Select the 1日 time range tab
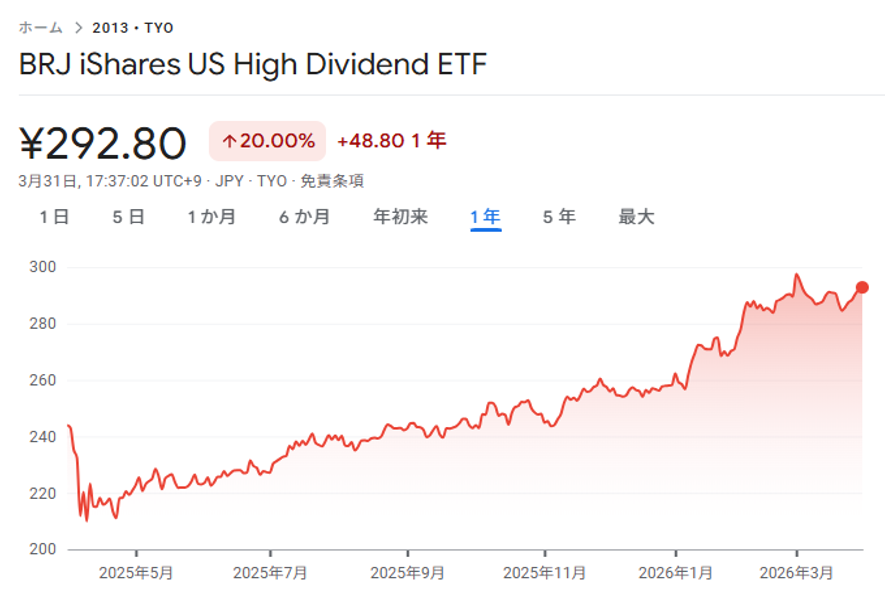This screenshot has height=594, width=885. [x=54, y=217]
